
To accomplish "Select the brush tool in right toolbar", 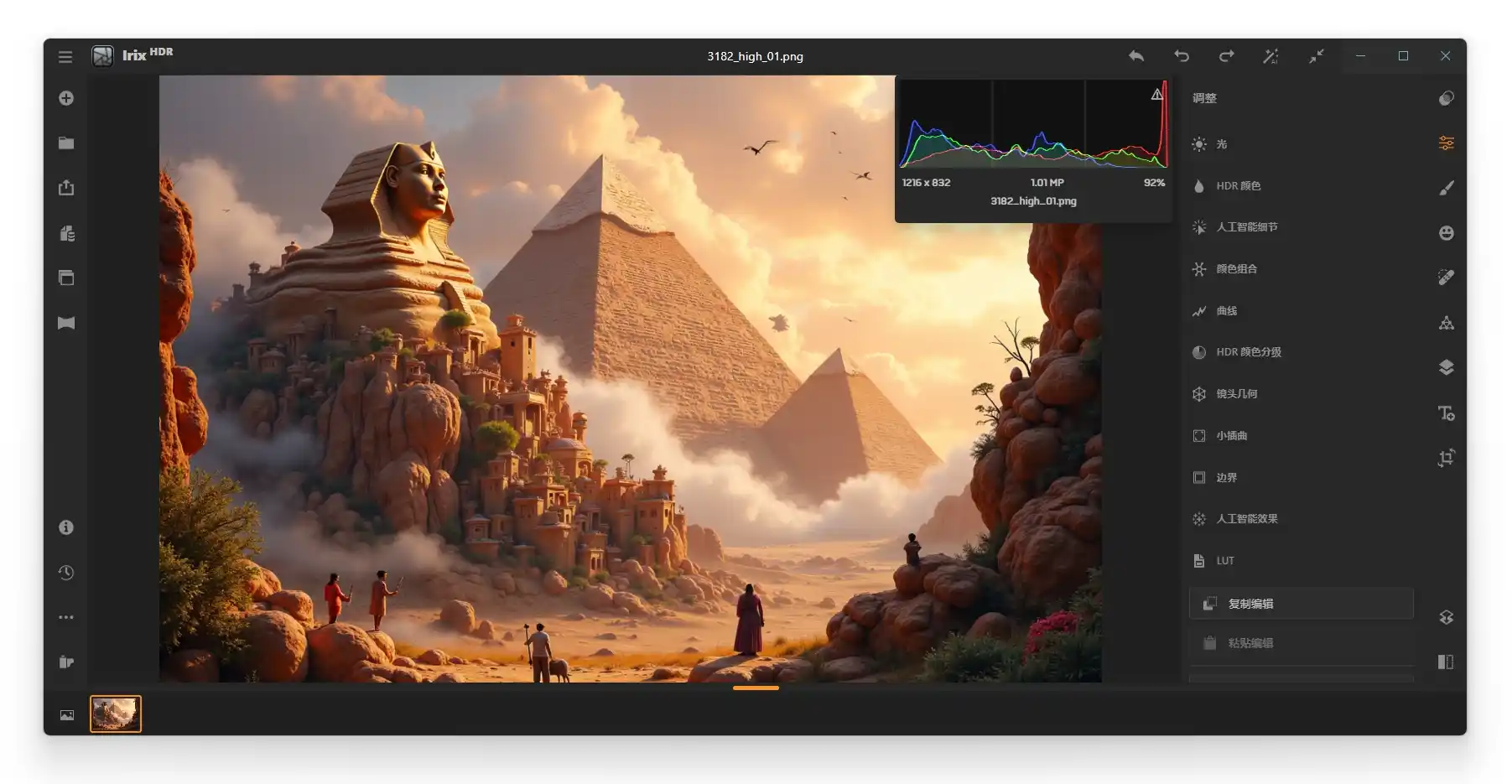I will click(x=1446, y=188).
